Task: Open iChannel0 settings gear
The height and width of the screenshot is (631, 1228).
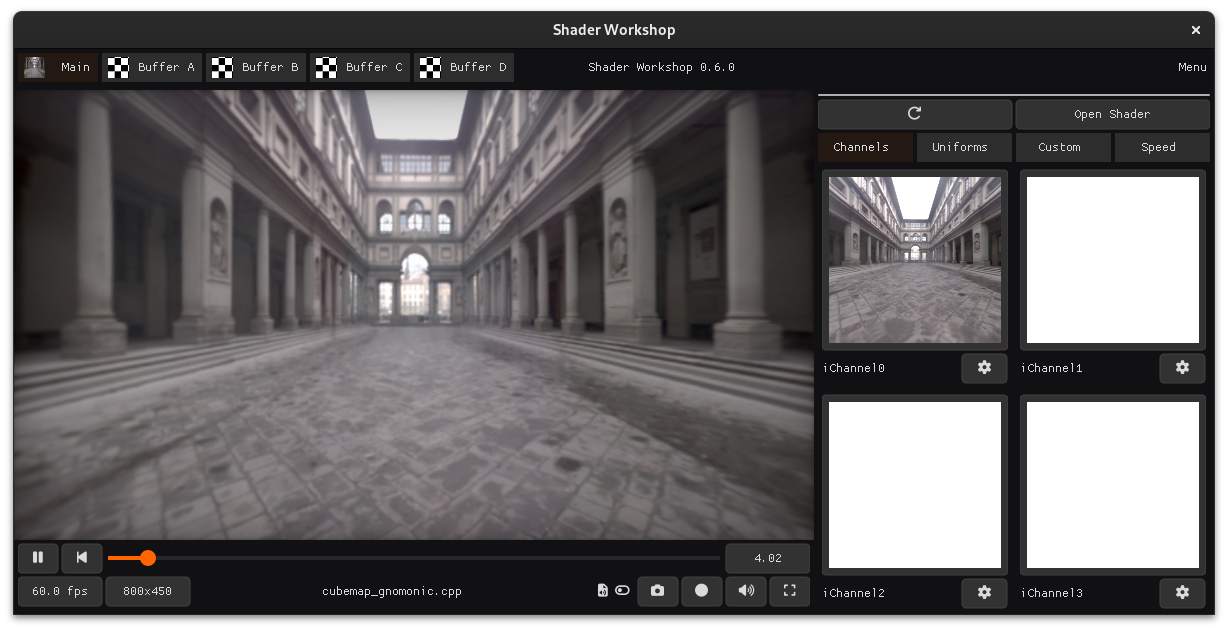Action: point(984,368)
